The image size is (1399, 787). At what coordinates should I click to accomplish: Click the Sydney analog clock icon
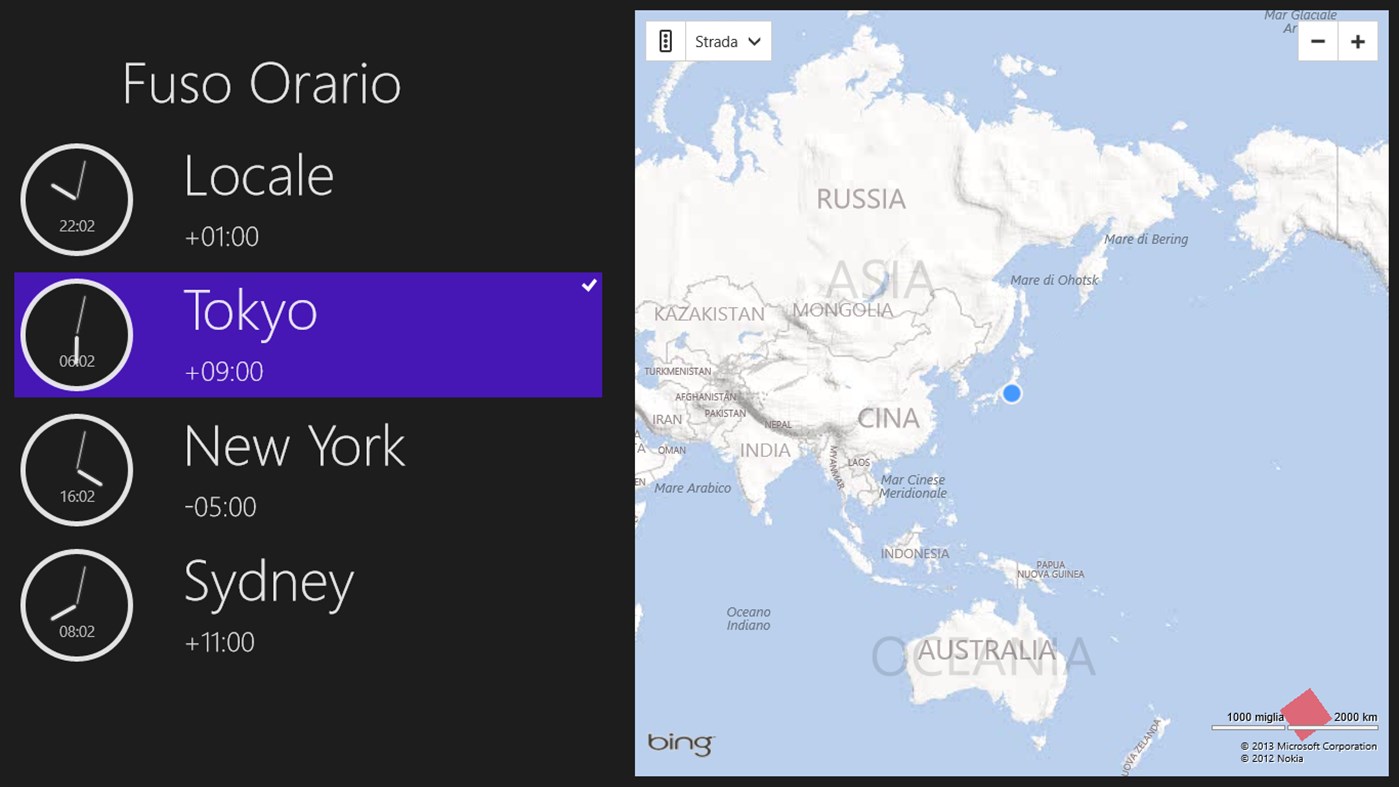tap(77, 604)
